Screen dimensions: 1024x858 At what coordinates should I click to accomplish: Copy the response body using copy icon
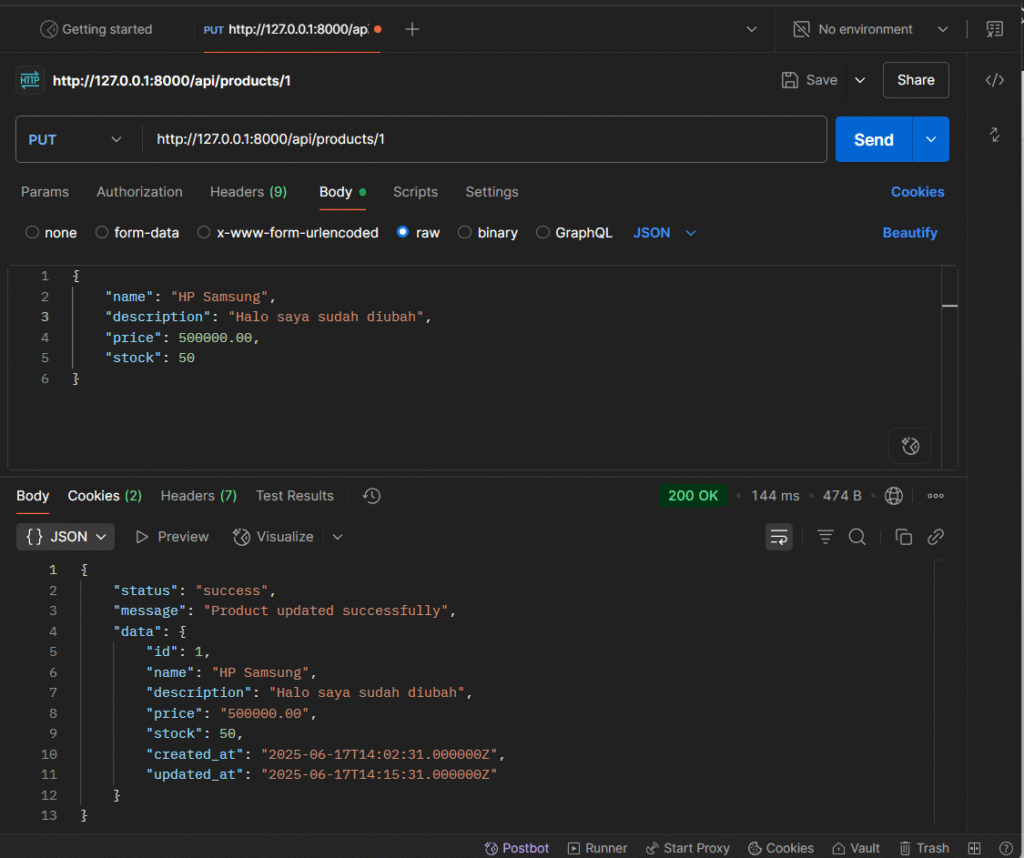point(903,537)
